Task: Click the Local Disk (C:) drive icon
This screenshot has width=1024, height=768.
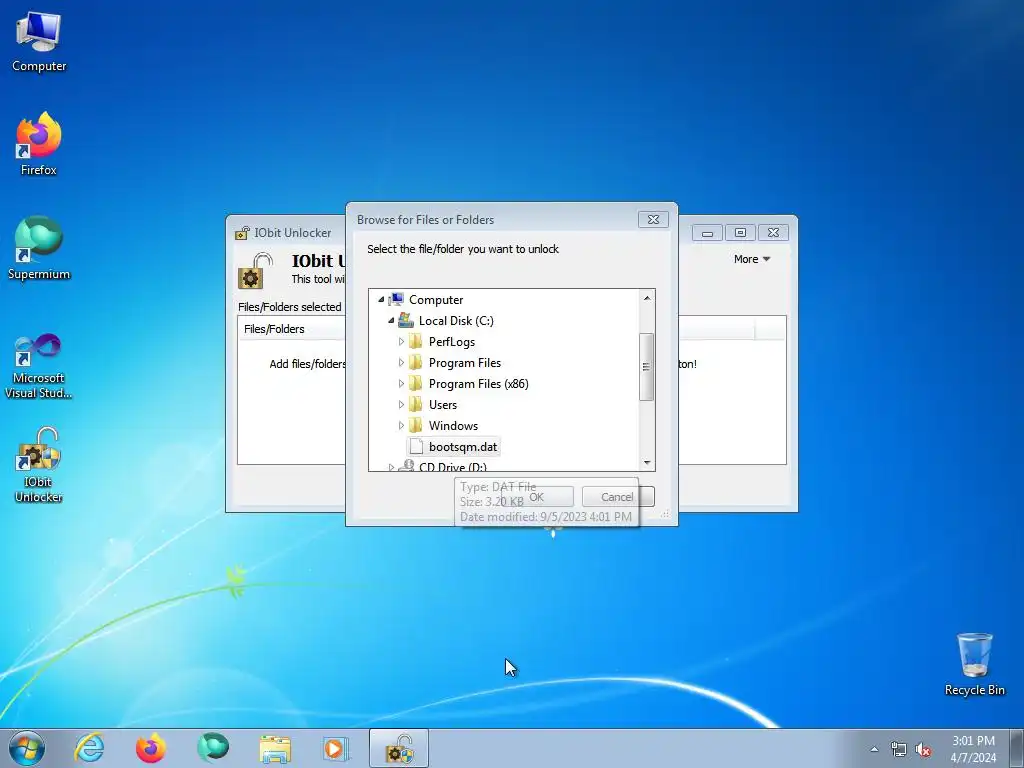Action: click(x=406, y=320)
